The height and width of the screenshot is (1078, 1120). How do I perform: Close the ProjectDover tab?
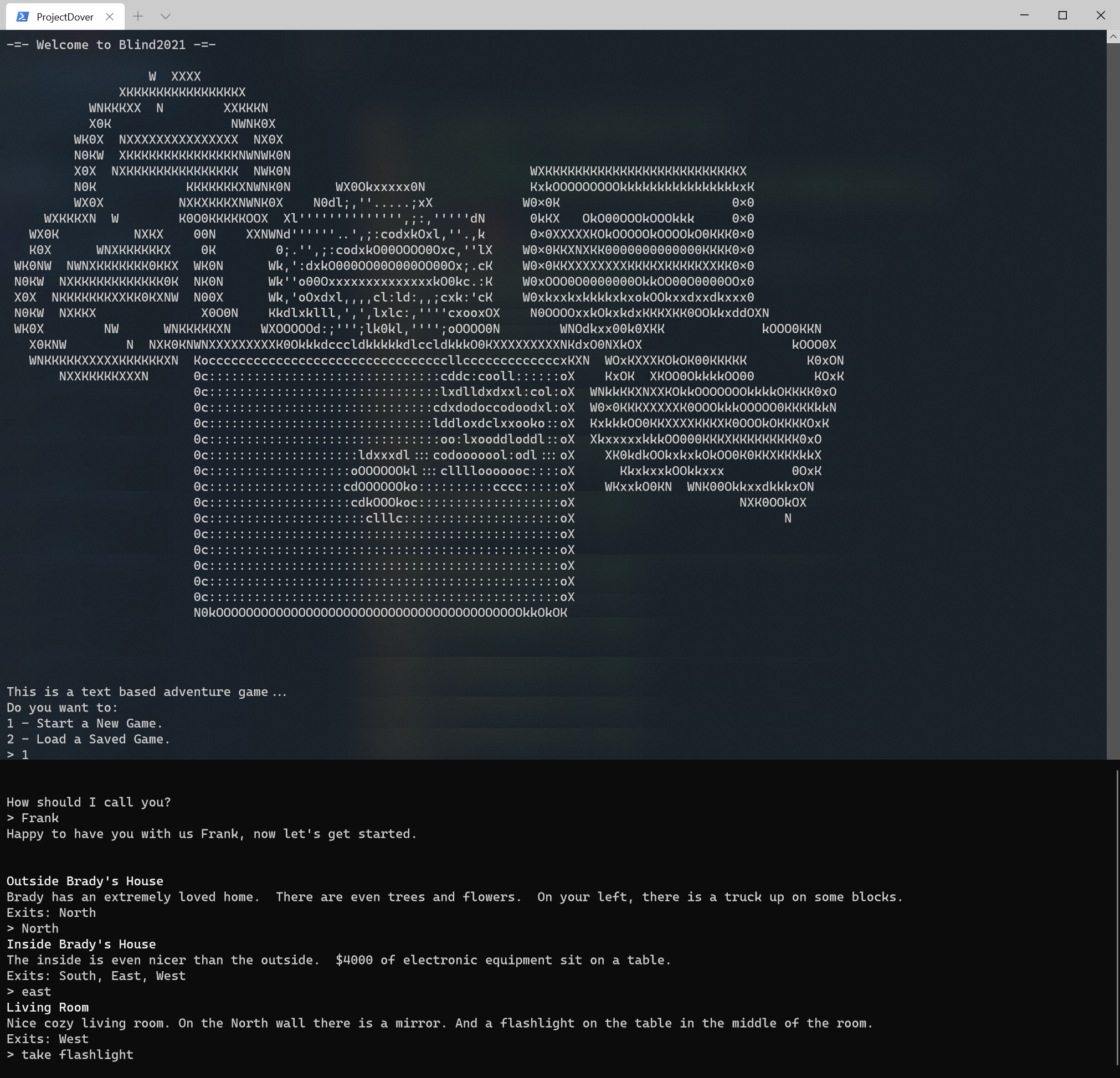coord(110,17)
